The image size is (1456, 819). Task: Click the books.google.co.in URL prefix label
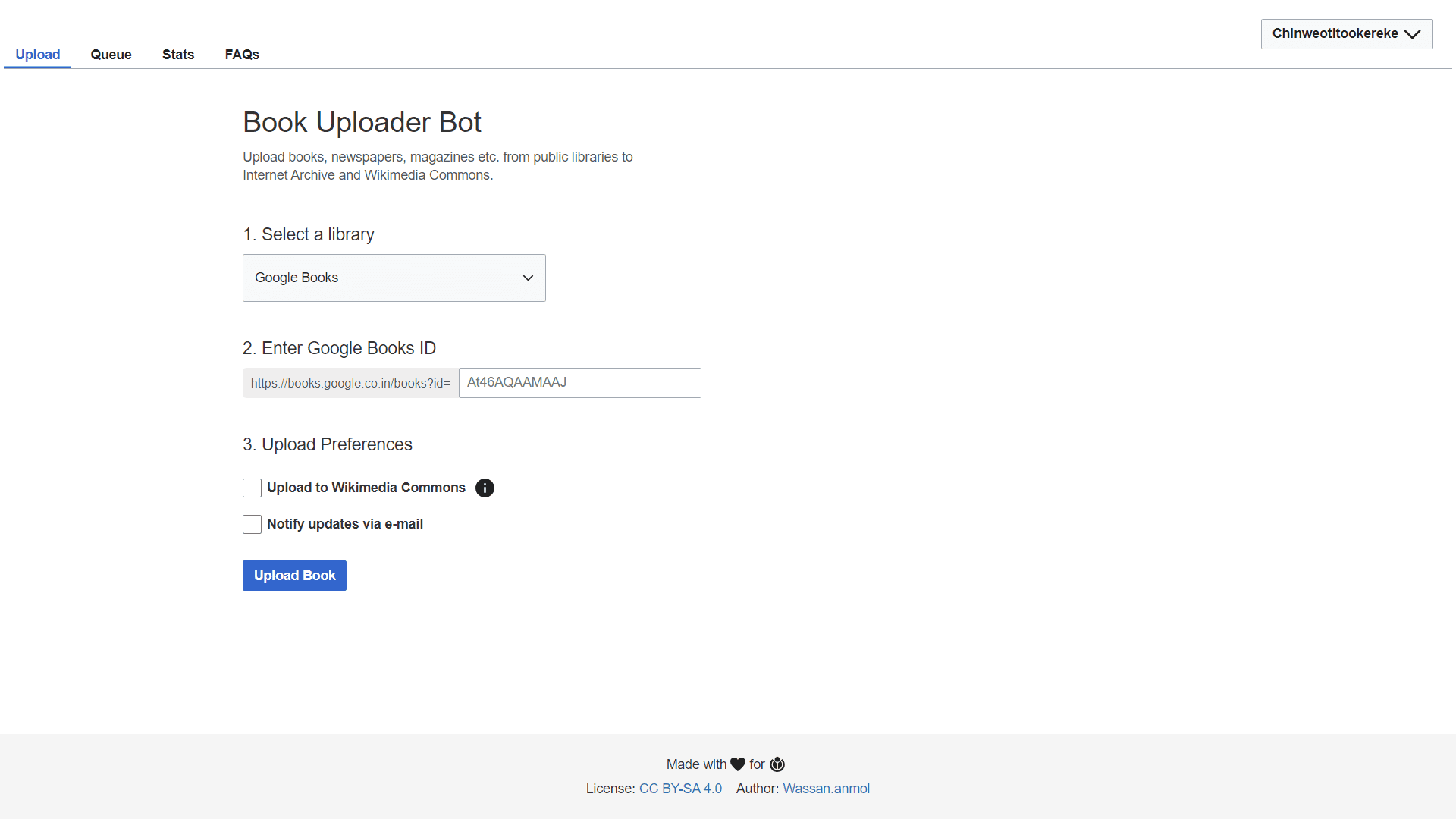click(x=350, y=383)
